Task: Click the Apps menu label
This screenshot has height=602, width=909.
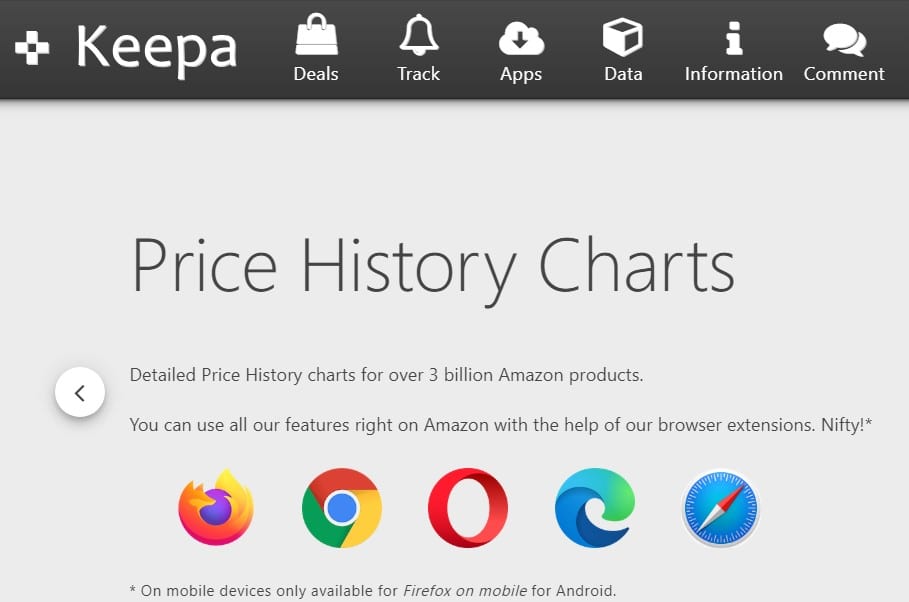Action: [521, 75]
